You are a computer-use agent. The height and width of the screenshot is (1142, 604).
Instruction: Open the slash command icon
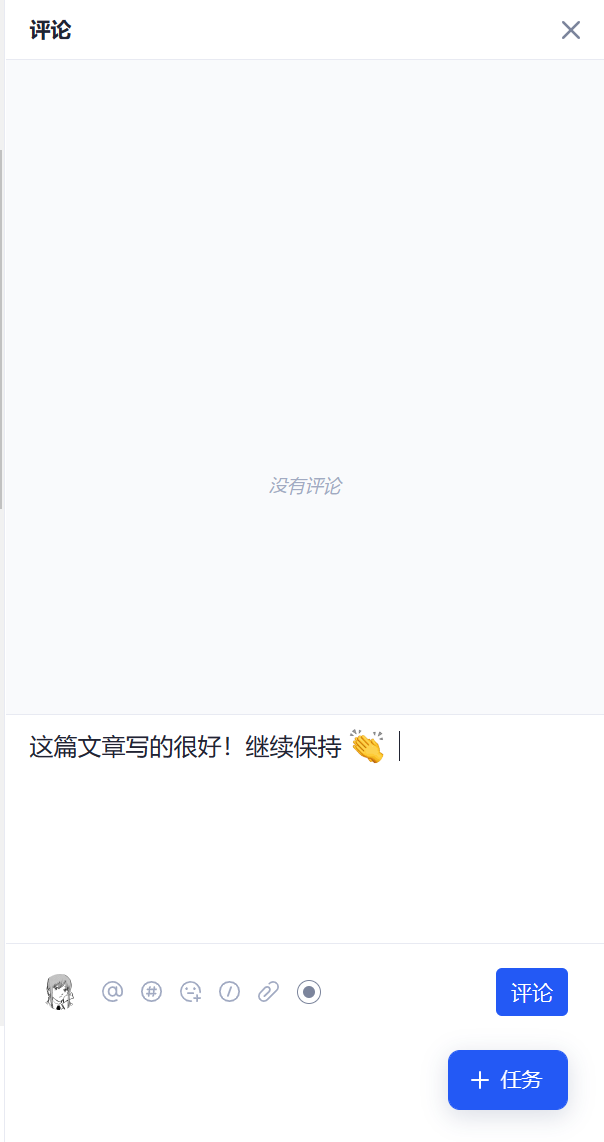(x=230, y=991)
